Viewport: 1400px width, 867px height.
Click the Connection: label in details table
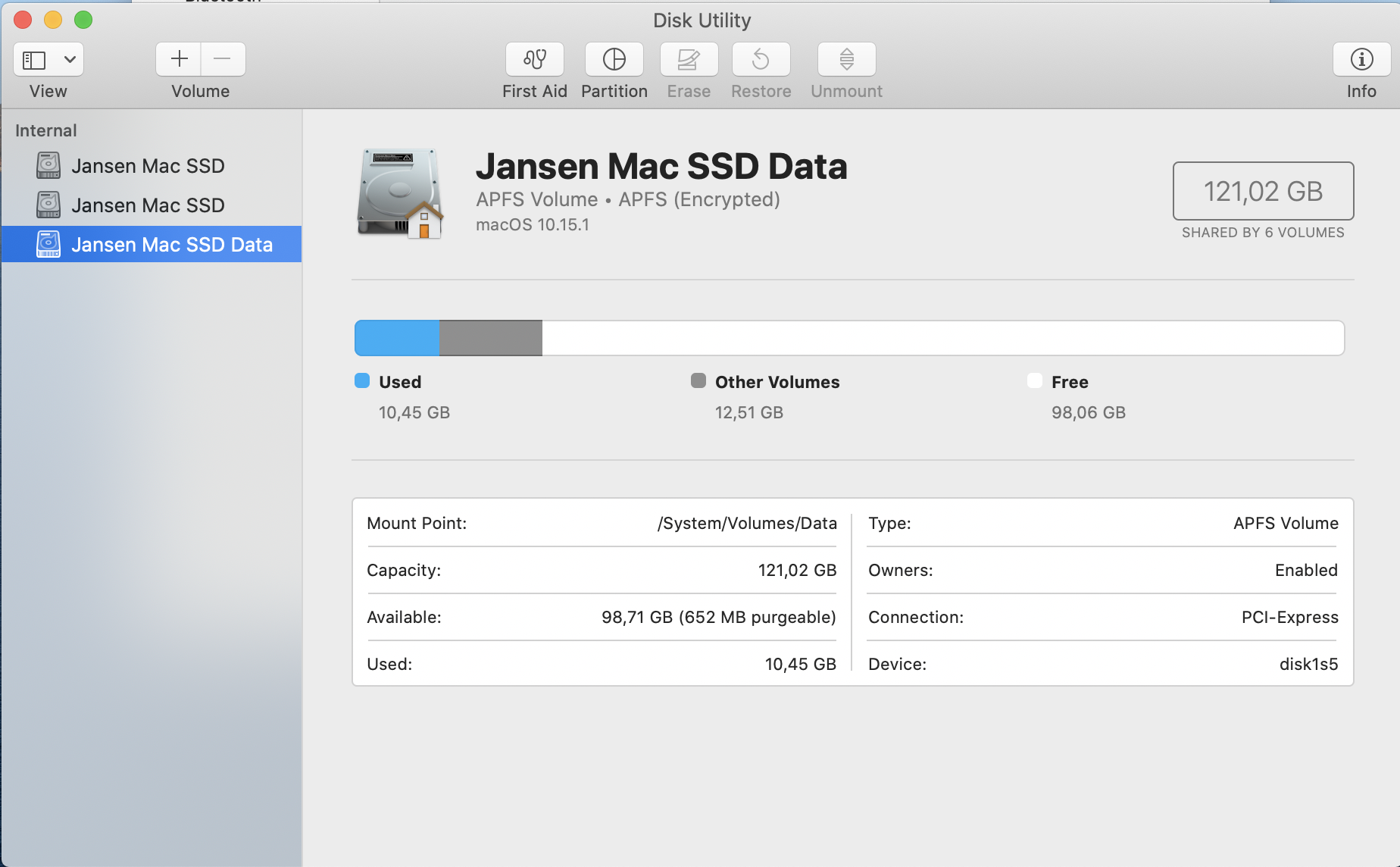[916, 617]
